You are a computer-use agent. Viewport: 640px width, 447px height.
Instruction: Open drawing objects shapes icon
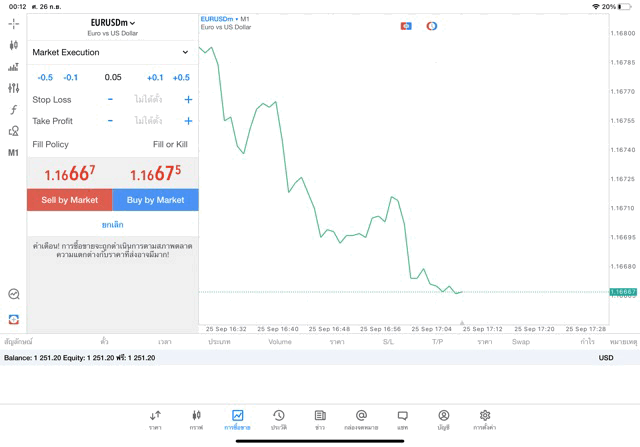pyautogui.click(x=13, y=131)
